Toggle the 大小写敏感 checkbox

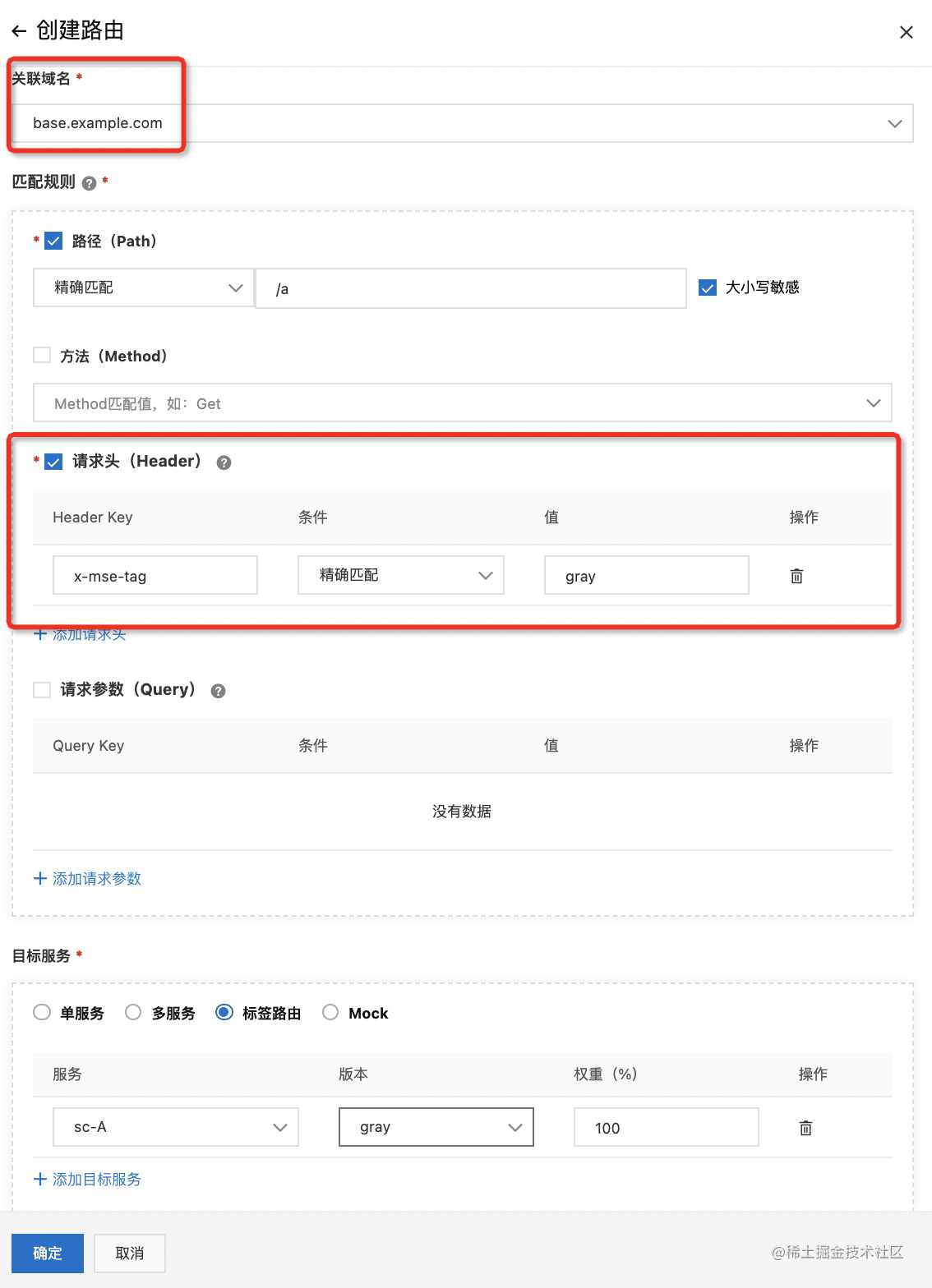point(707,287)
